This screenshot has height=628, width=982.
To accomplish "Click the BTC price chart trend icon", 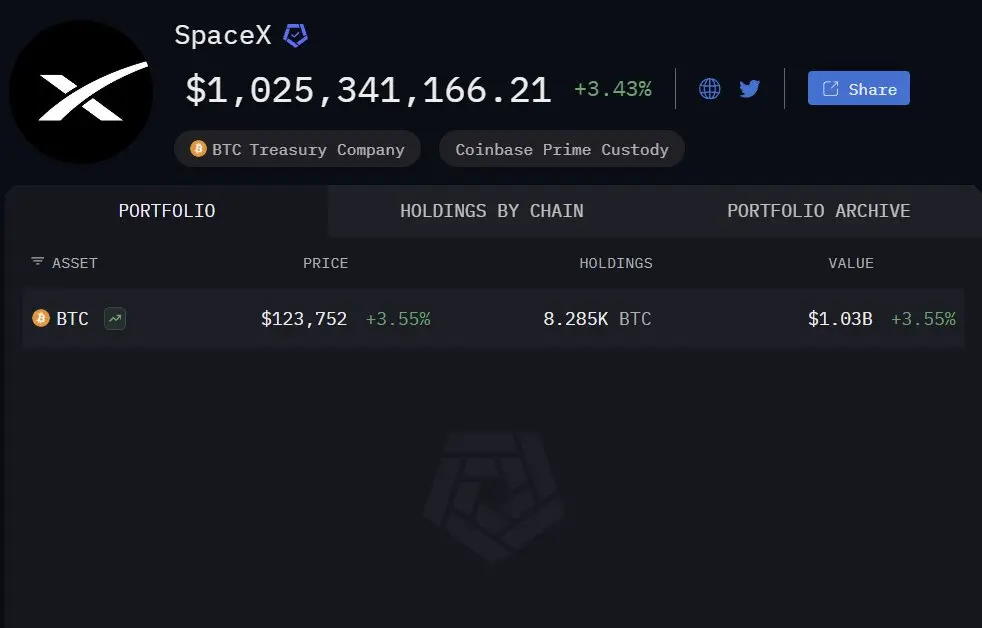I will coord(115,318).
